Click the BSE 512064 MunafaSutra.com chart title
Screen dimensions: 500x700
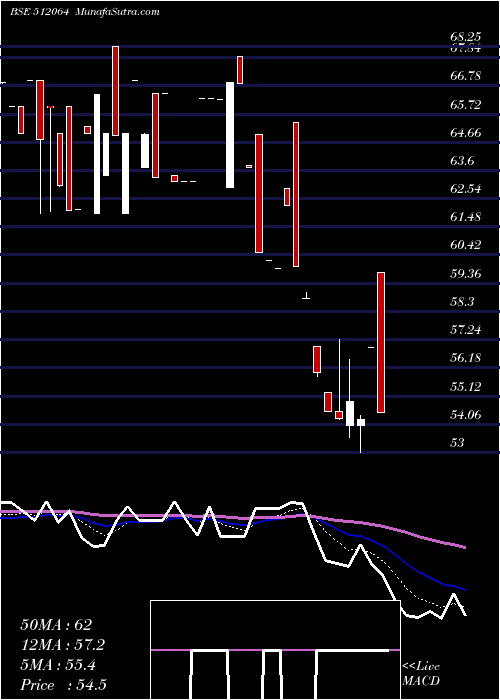(84, 12)
